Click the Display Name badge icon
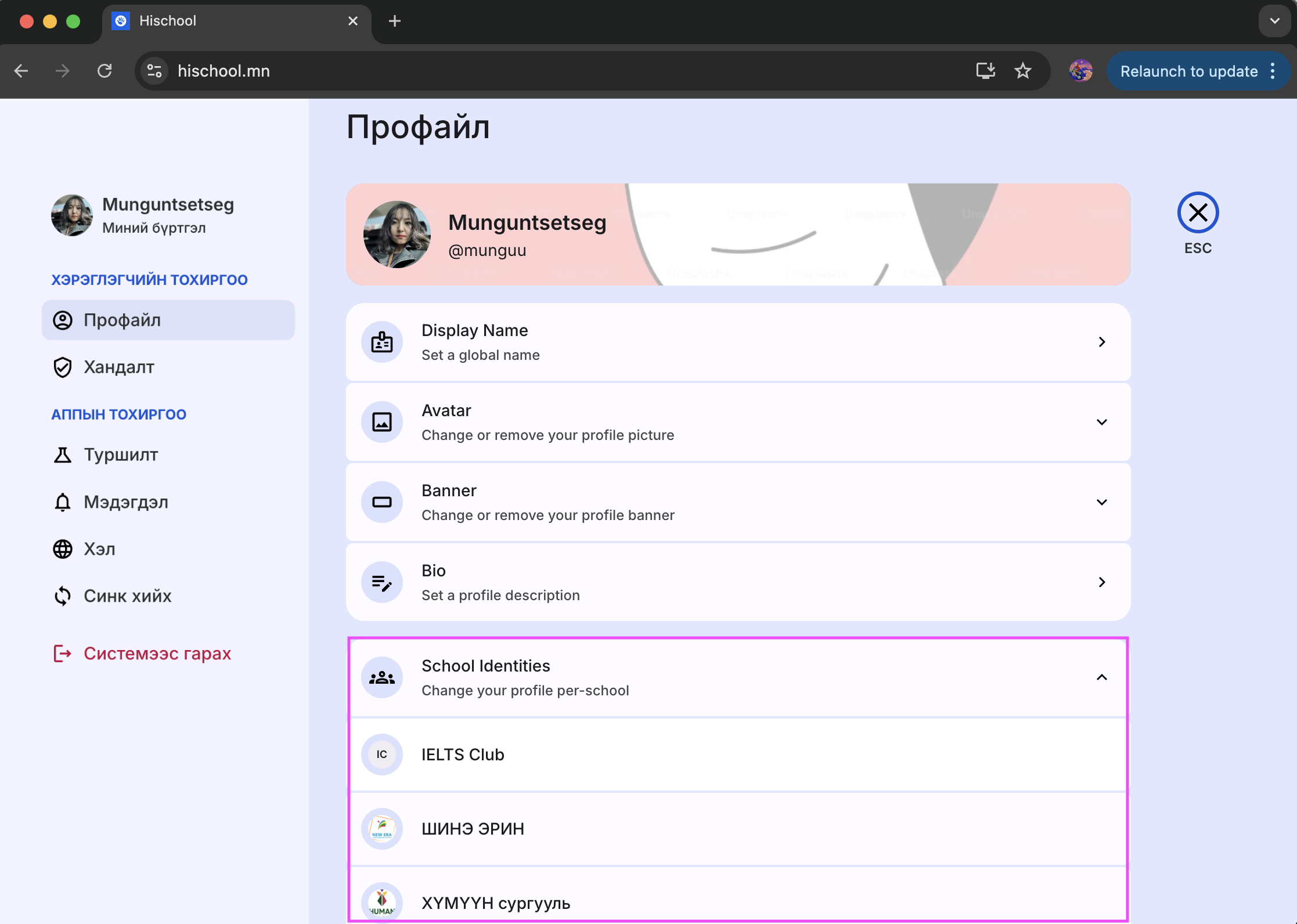Viewport: 1297px width, 924px height. [381, 342]
